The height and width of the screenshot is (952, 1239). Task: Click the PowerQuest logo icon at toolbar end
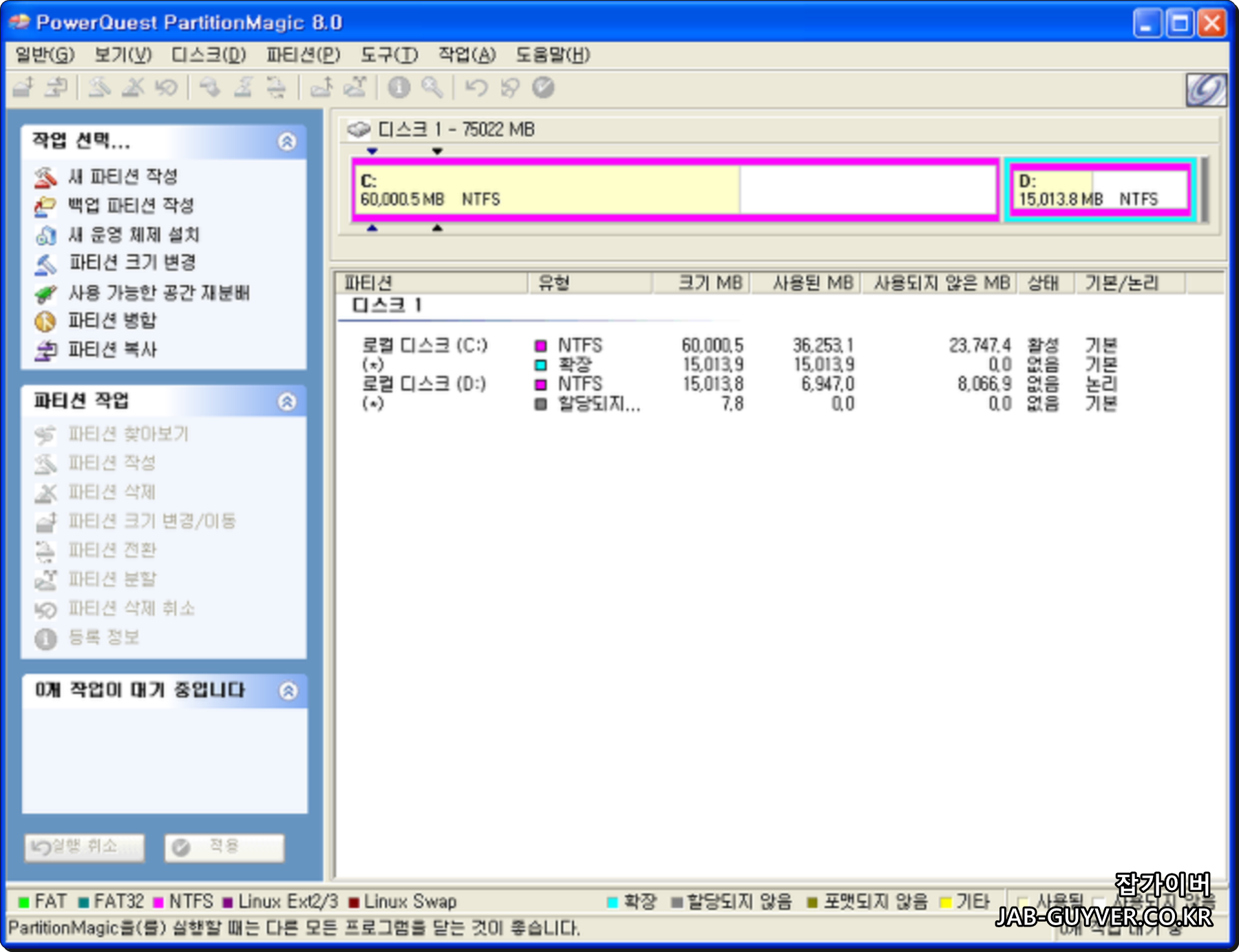click(x=1205, y=89)
